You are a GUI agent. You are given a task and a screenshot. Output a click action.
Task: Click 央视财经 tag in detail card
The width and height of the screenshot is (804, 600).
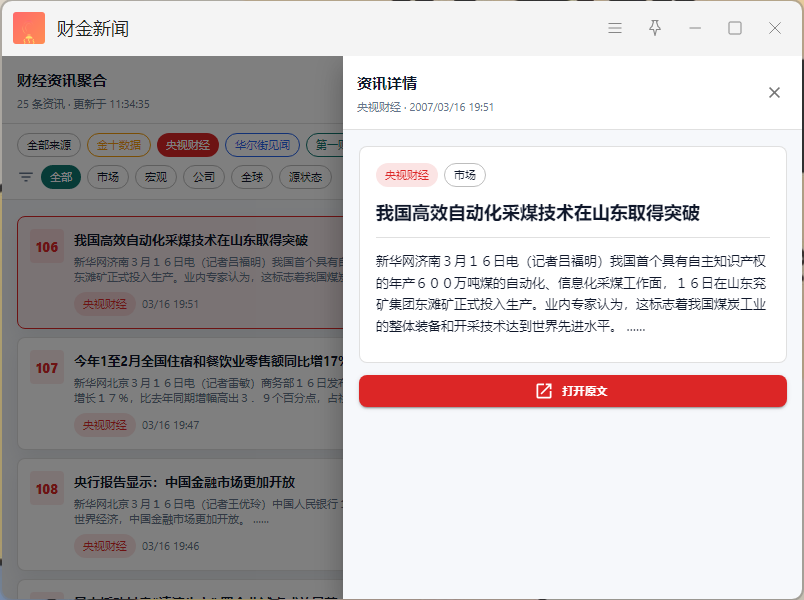click(x=407, y=175)
